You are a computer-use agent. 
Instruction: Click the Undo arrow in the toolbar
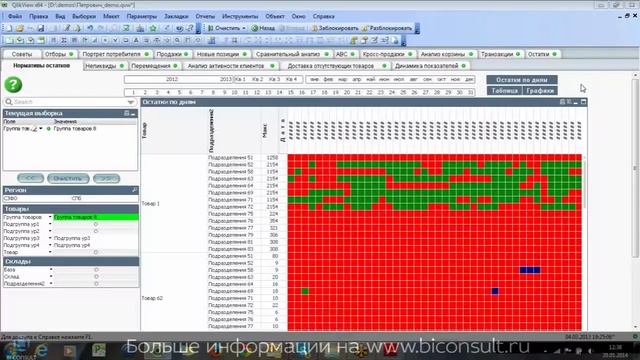coord(90,28)
